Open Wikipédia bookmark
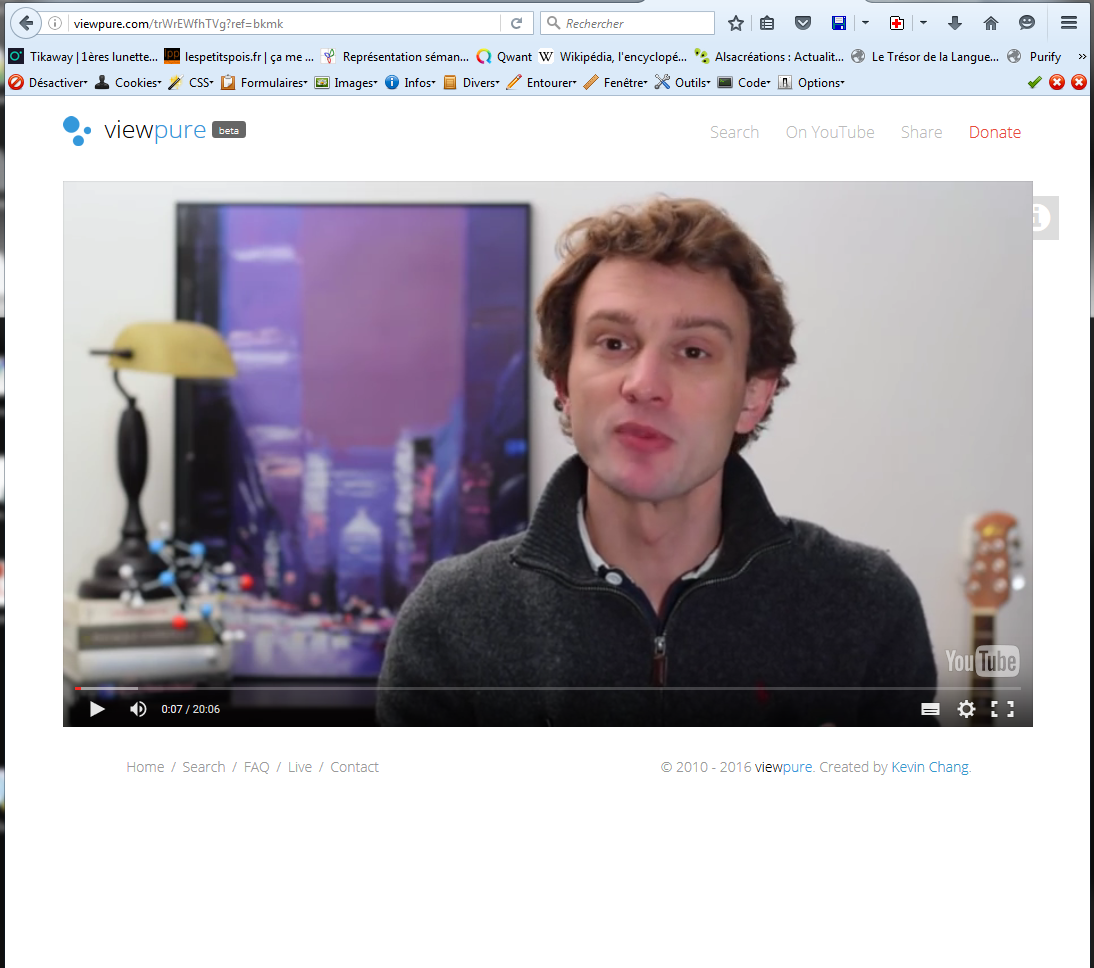Viewport: 1094px width, 968px height. click(613, 57)
